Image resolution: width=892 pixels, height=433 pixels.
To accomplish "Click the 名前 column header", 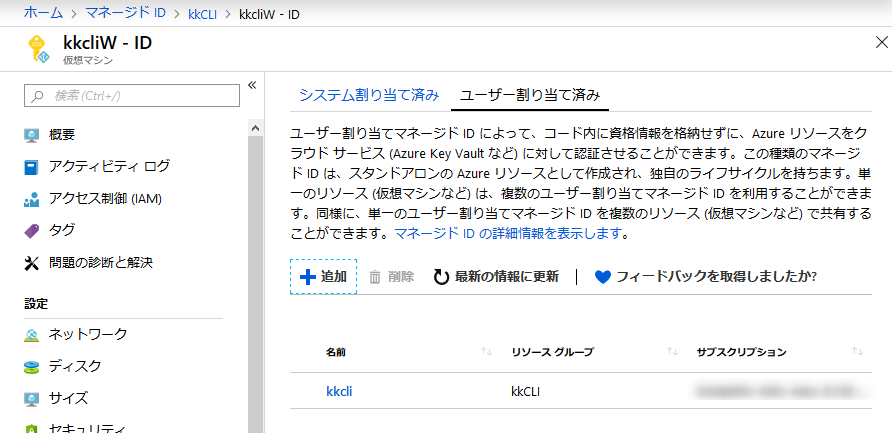I will [x=336, y=352].
